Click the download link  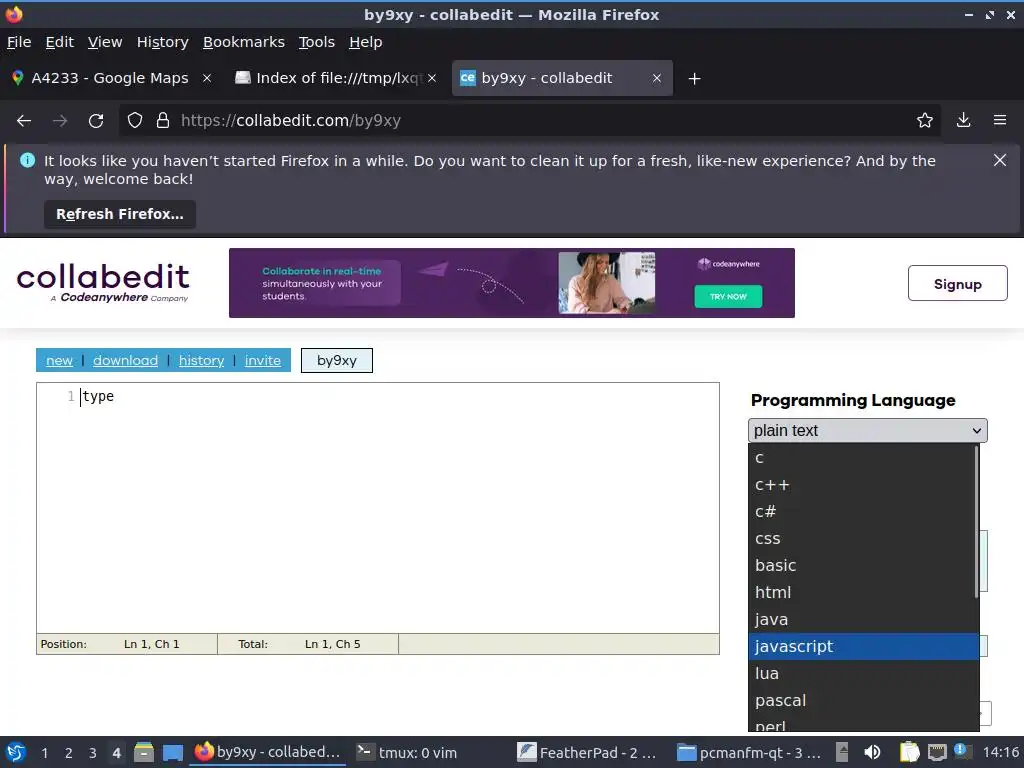125,360
